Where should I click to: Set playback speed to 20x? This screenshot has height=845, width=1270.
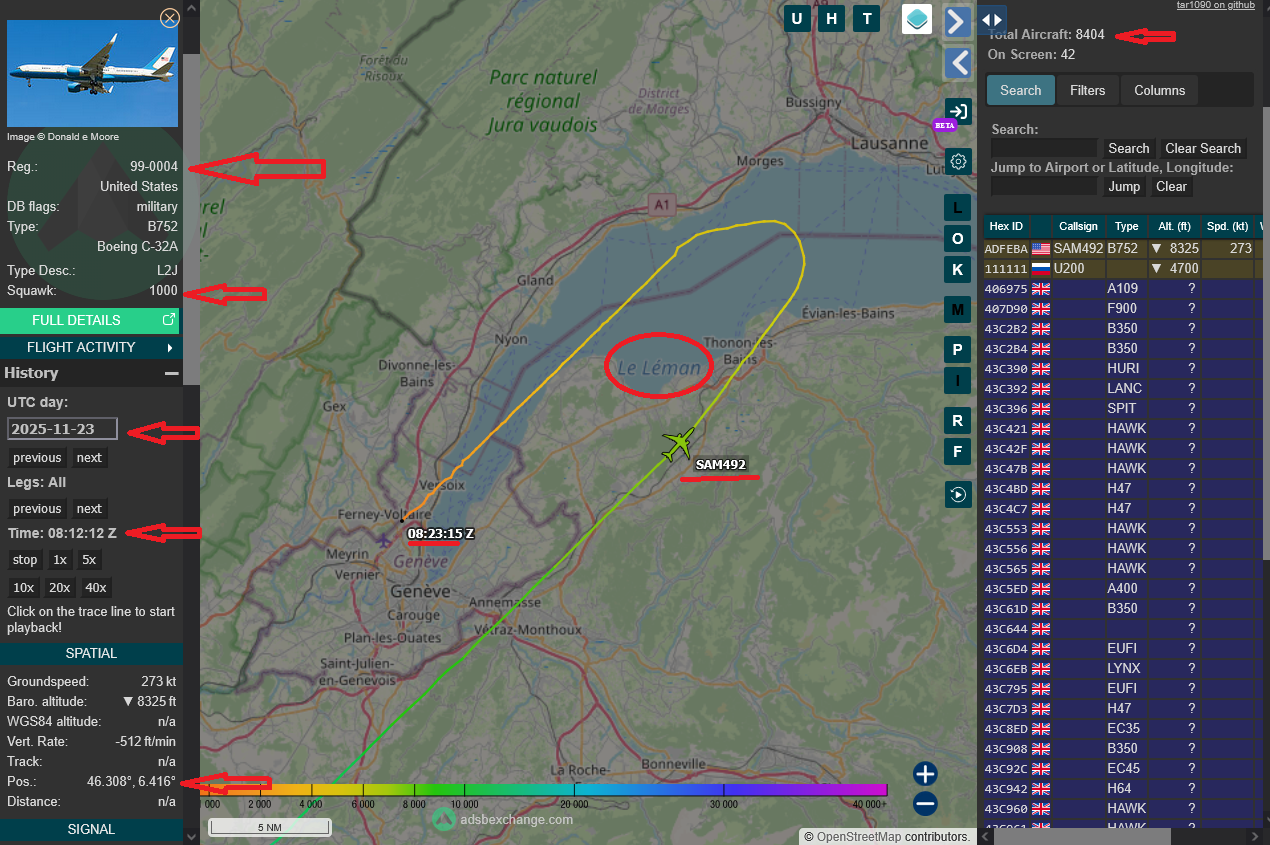point(60,587)
